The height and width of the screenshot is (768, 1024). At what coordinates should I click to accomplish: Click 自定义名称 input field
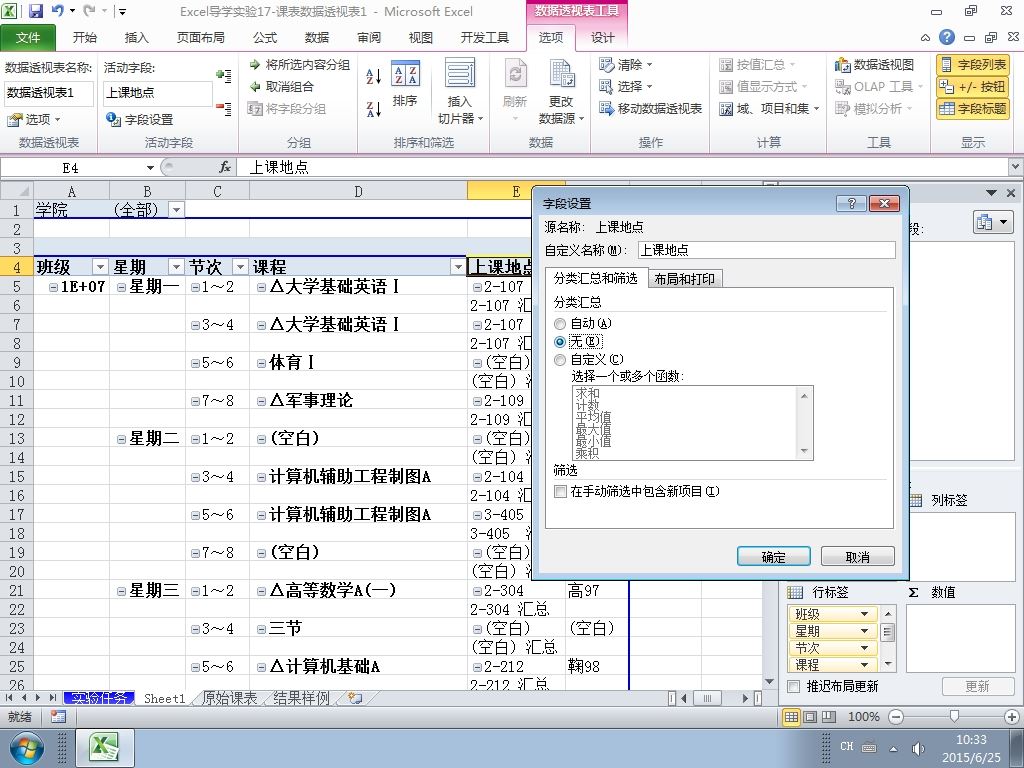point(766,250)
